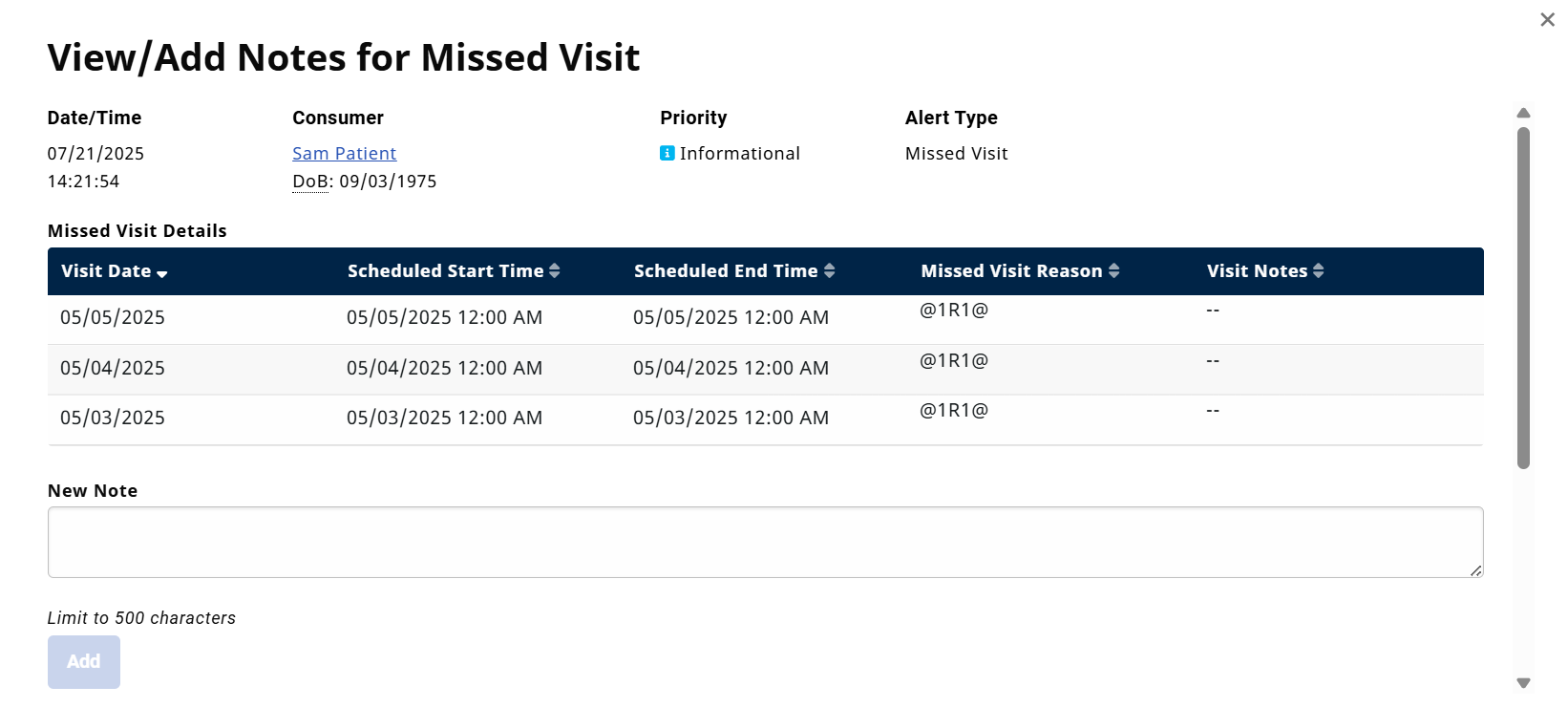Click Scheduled End Time sort icon
The height and width of the screenshot is (708, 1568).
(x=830, y=271)
